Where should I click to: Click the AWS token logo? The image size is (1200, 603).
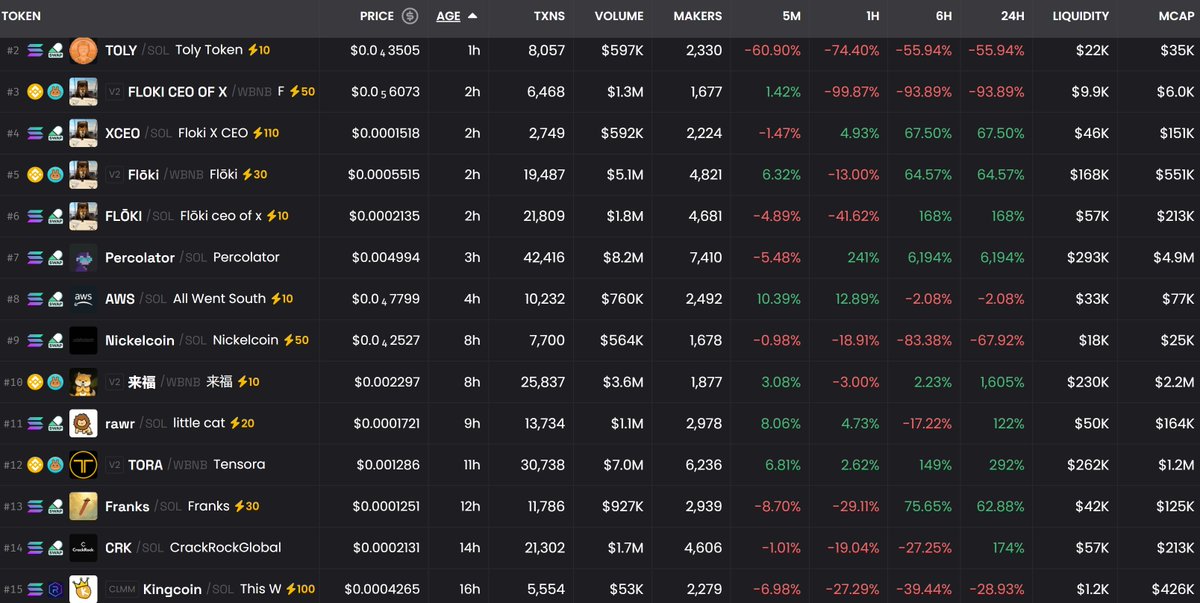[83, 299]
